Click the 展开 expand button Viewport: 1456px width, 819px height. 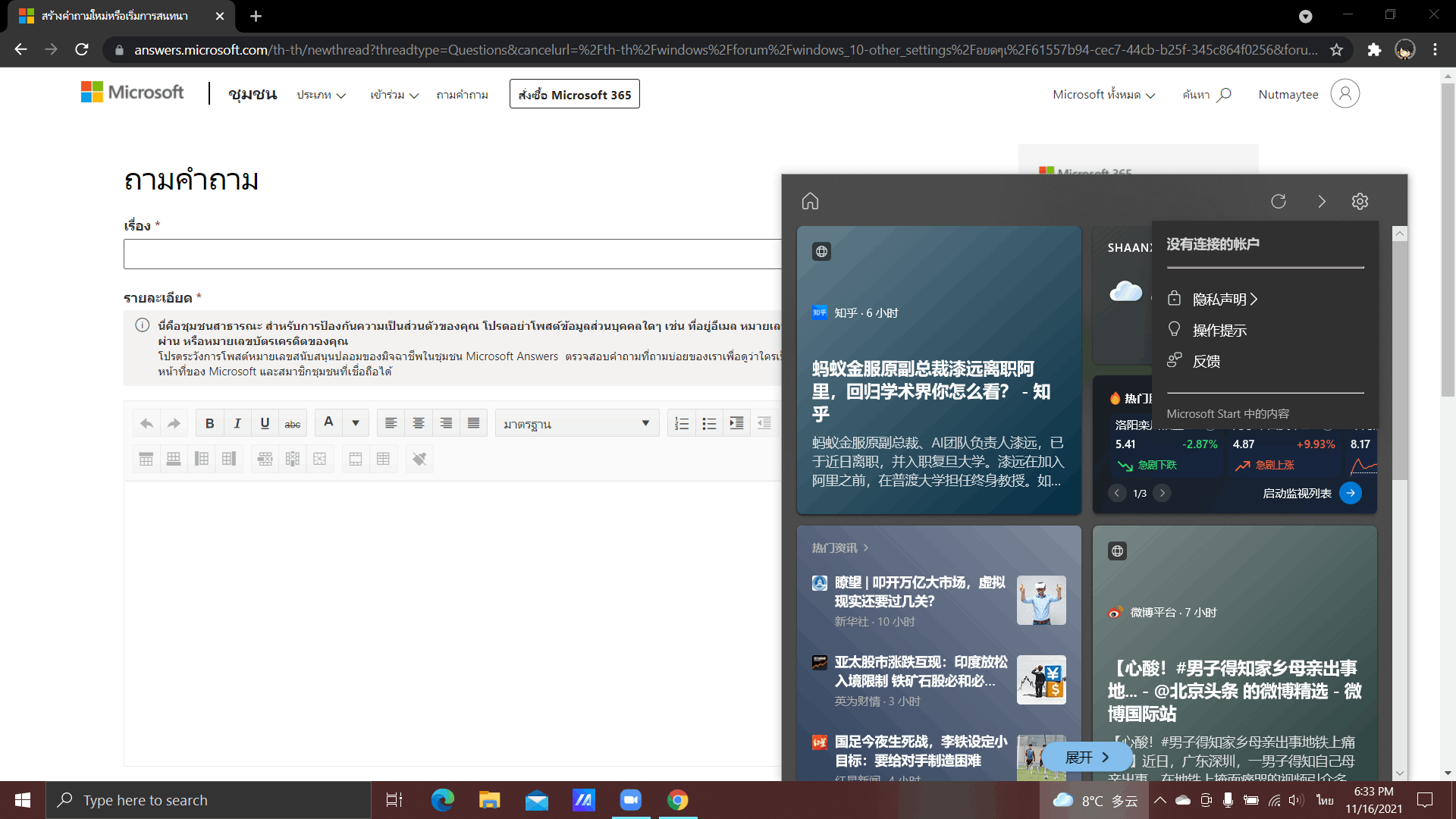click(1086, 757)
